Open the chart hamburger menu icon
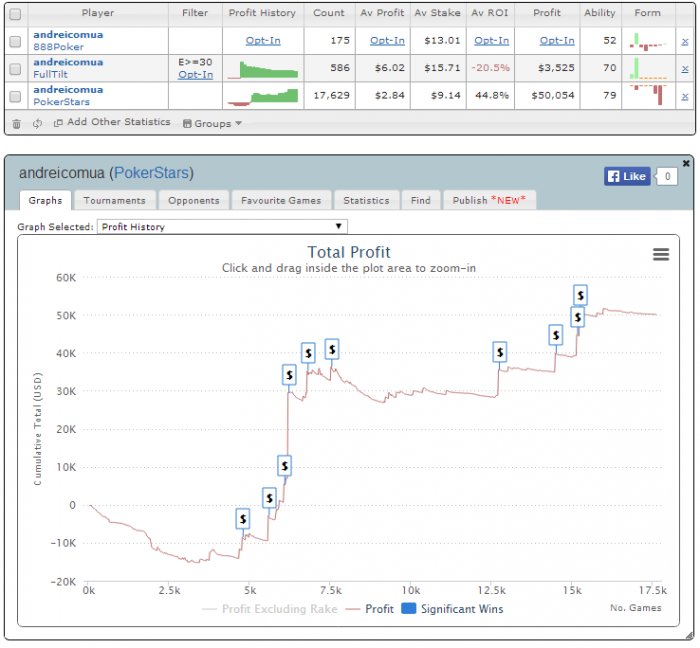The image size is (700, 648). coord(660,254)
